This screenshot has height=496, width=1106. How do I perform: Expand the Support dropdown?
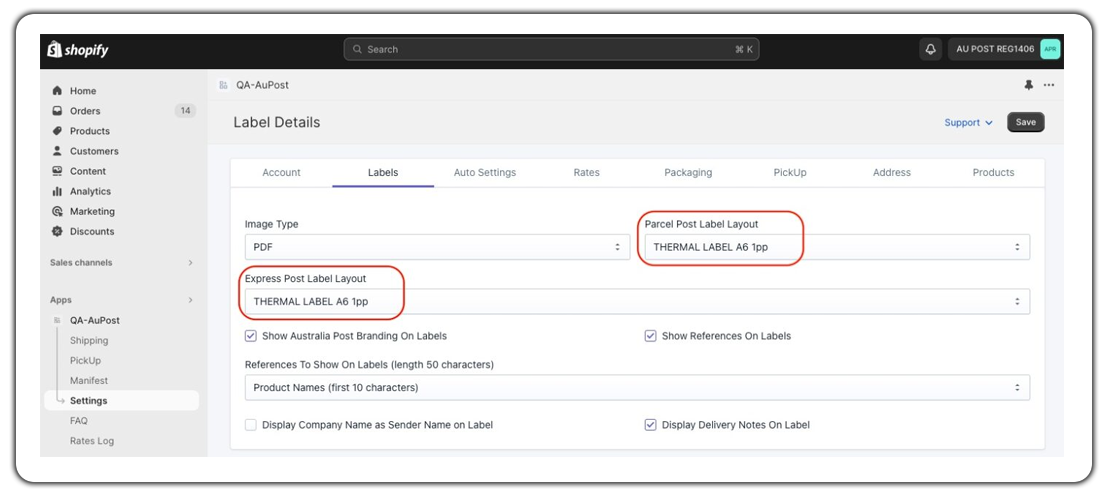968,123
